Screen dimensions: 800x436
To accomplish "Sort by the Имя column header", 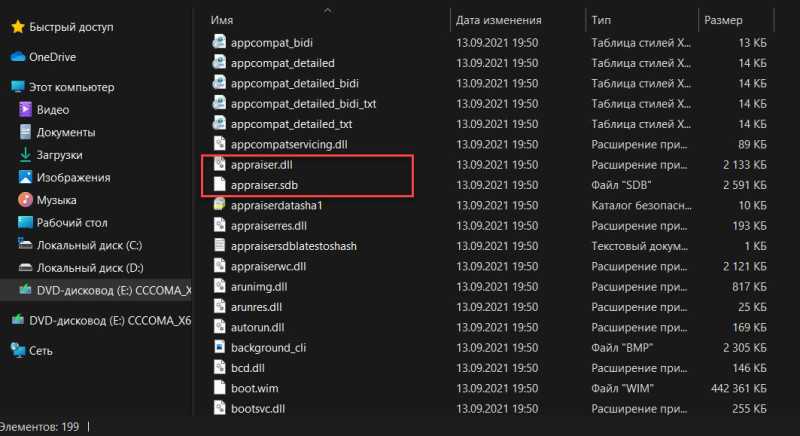I will [x=221, y=20].
